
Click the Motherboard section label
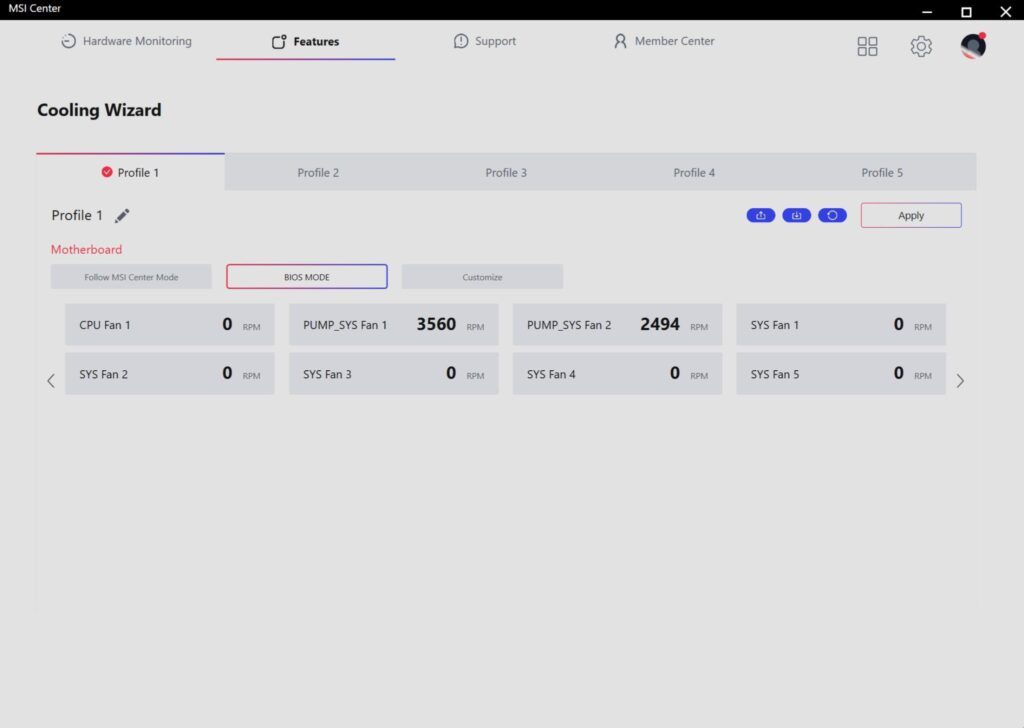[x=86, y=249]
